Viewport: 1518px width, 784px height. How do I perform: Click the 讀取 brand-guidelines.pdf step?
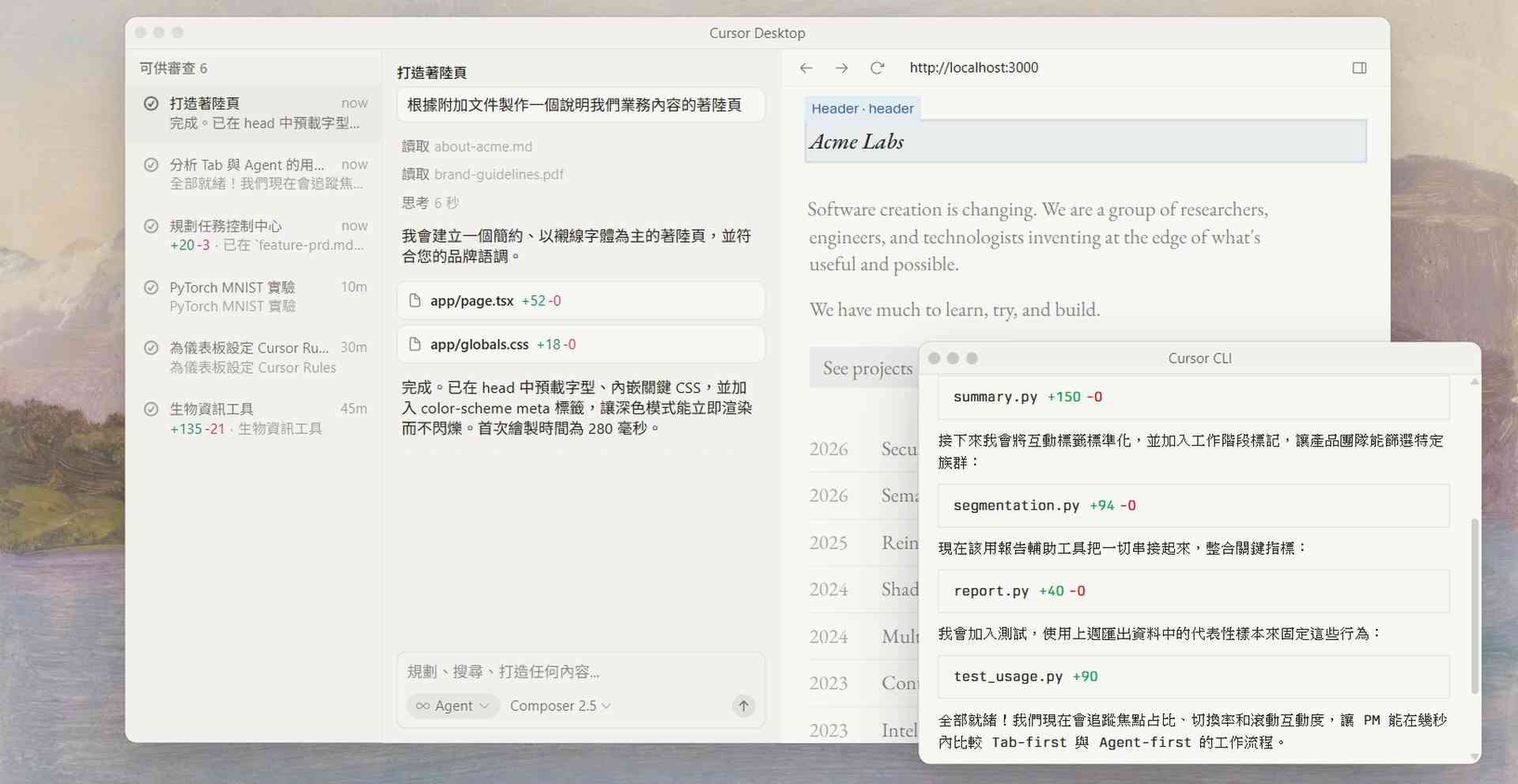(x=482, y=174)
